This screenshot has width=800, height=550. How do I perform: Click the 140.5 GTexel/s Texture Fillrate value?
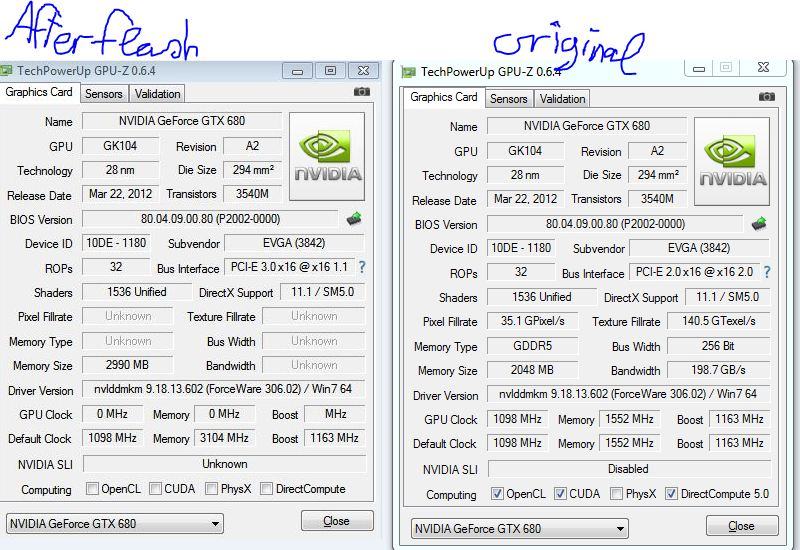[x=718, y=321]
